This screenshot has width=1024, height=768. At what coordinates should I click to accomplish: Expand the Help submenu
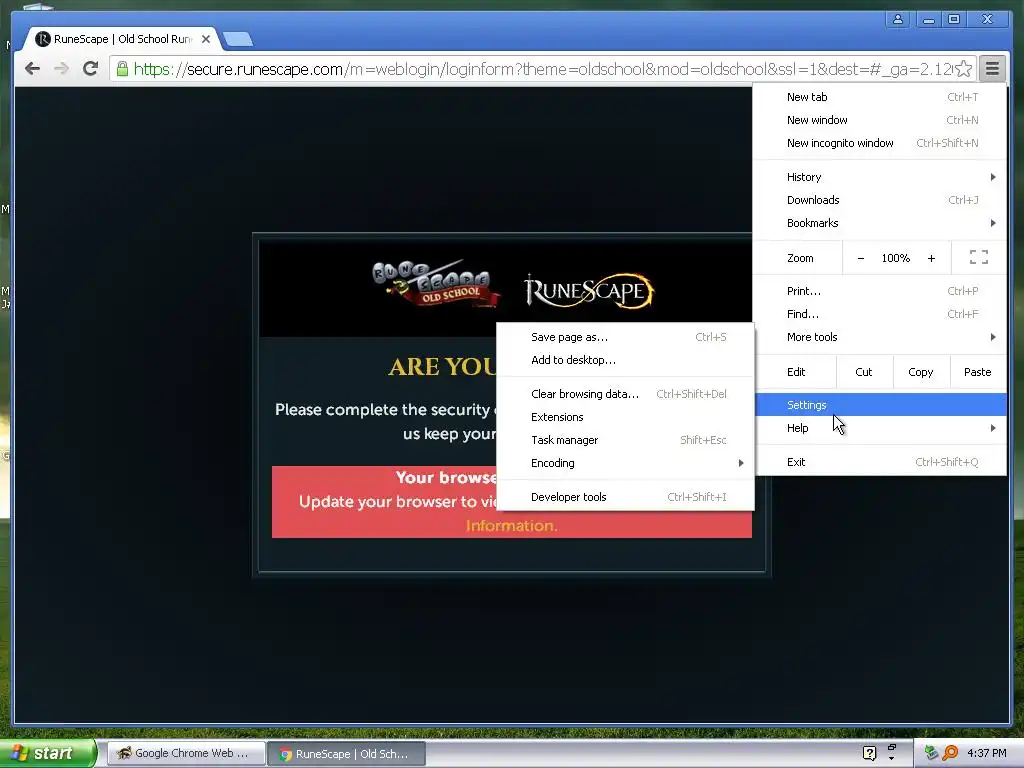click(x=880, y=428)
